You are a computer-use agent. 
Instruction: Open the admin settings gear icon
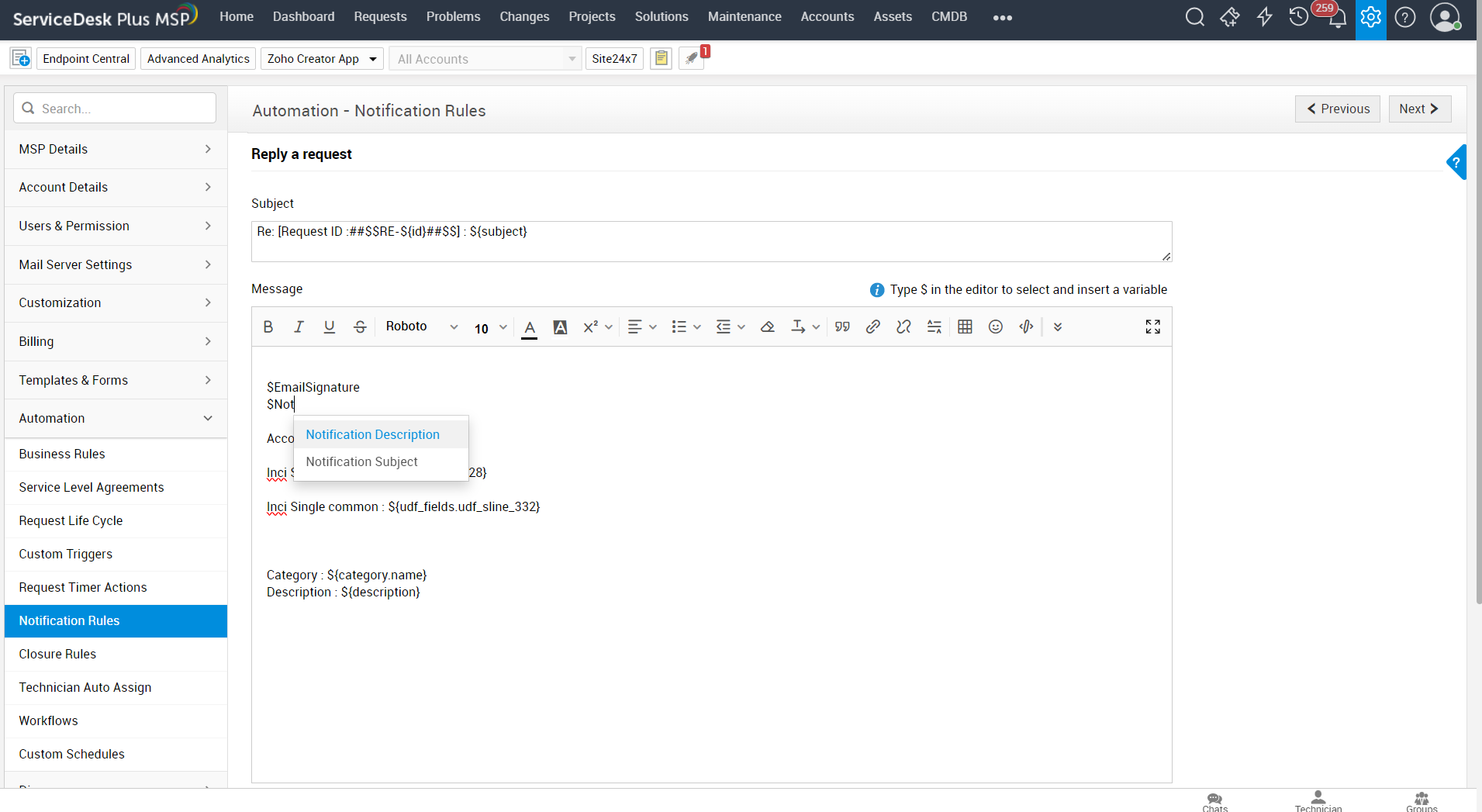(x=1370, y=17)
